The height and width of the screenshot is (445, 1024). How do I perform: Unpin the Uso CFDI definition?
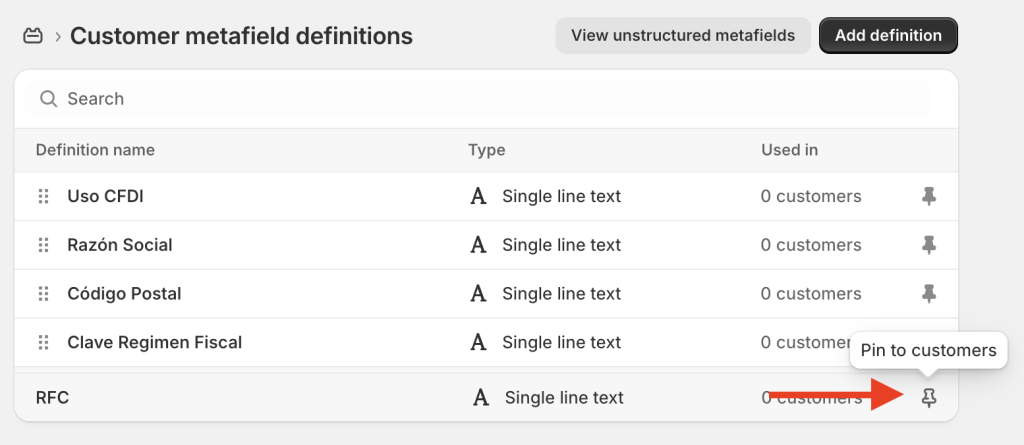929,196
